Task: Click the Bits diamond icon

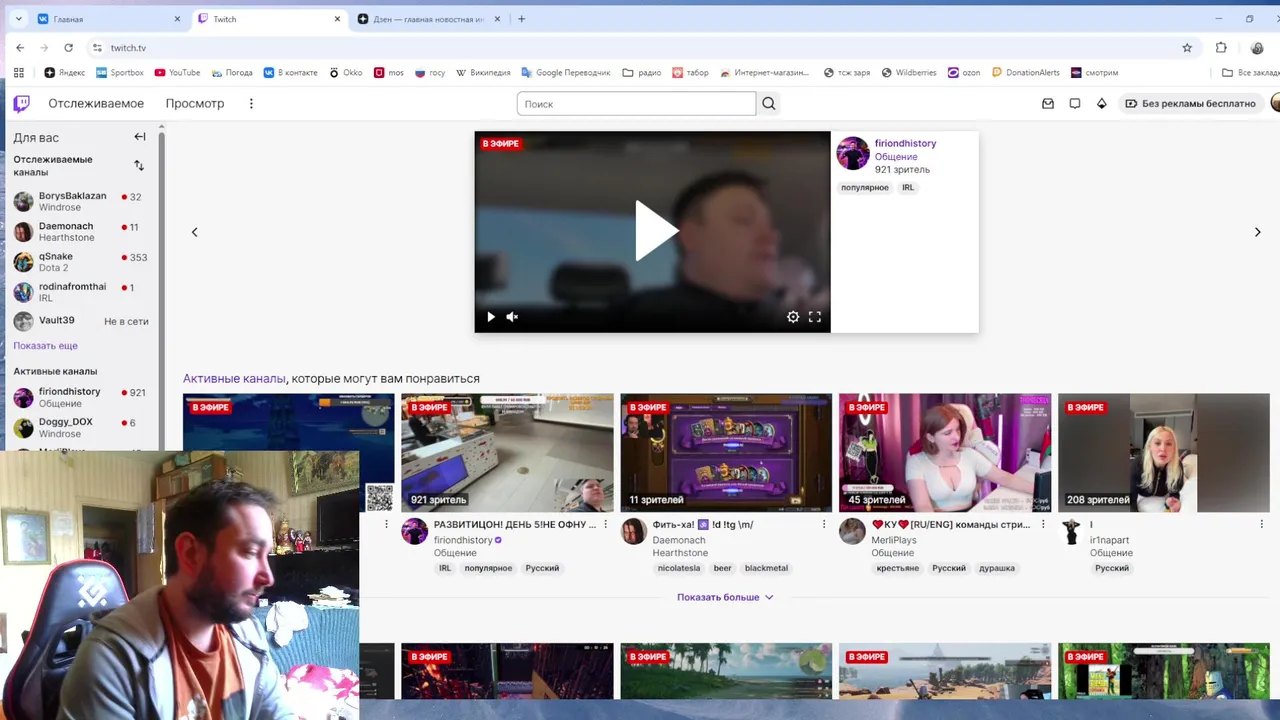Action: pyautogui.click(x=1102, y=103)
